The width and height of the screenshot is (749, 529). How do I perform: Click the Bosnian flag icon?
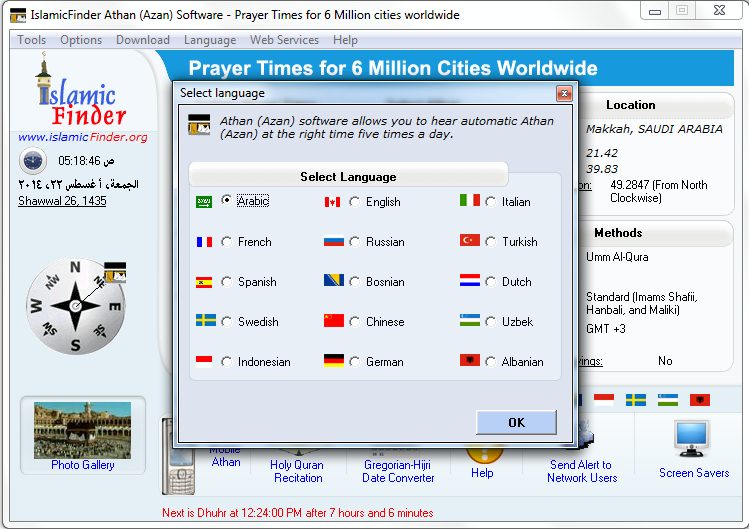click(x=333, y=280)
